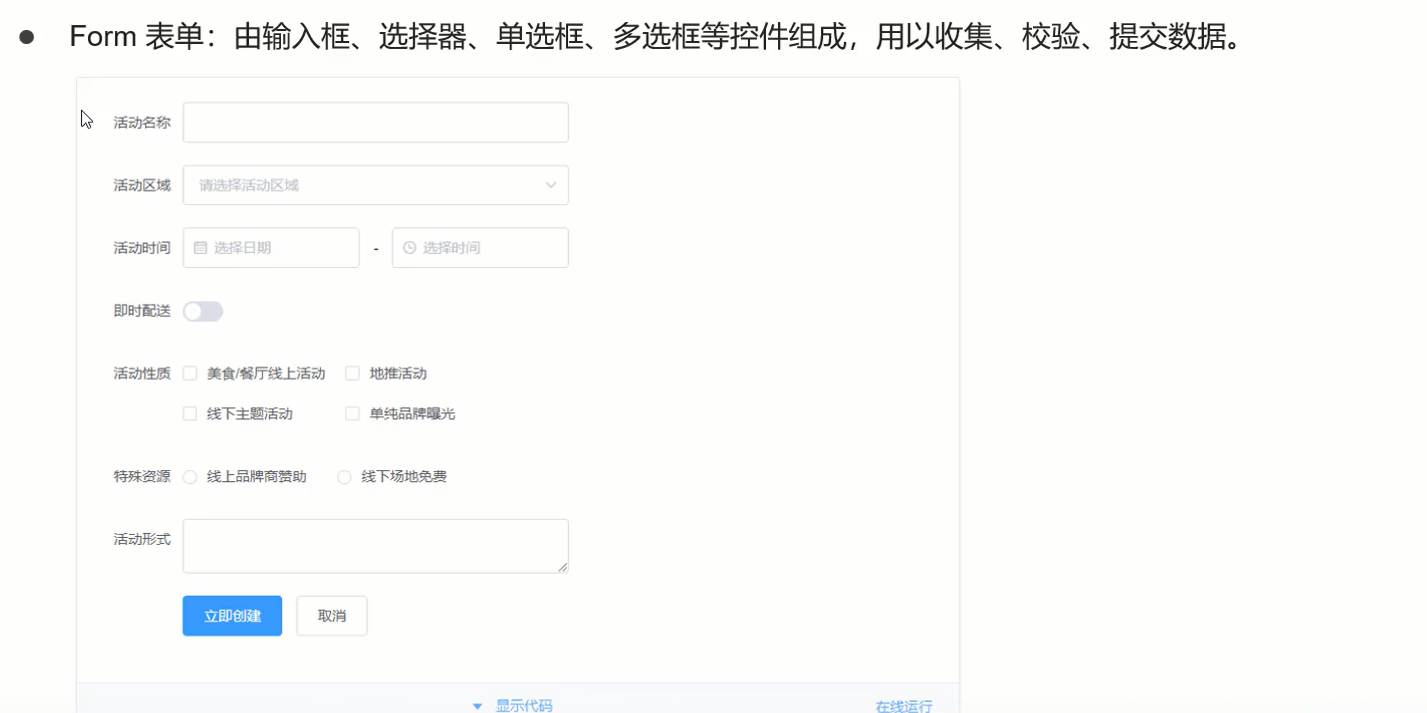Check the 美食/餐厅线上活动 checkbox
Viewport: 1427px width, 713px height.
point(190,372)
